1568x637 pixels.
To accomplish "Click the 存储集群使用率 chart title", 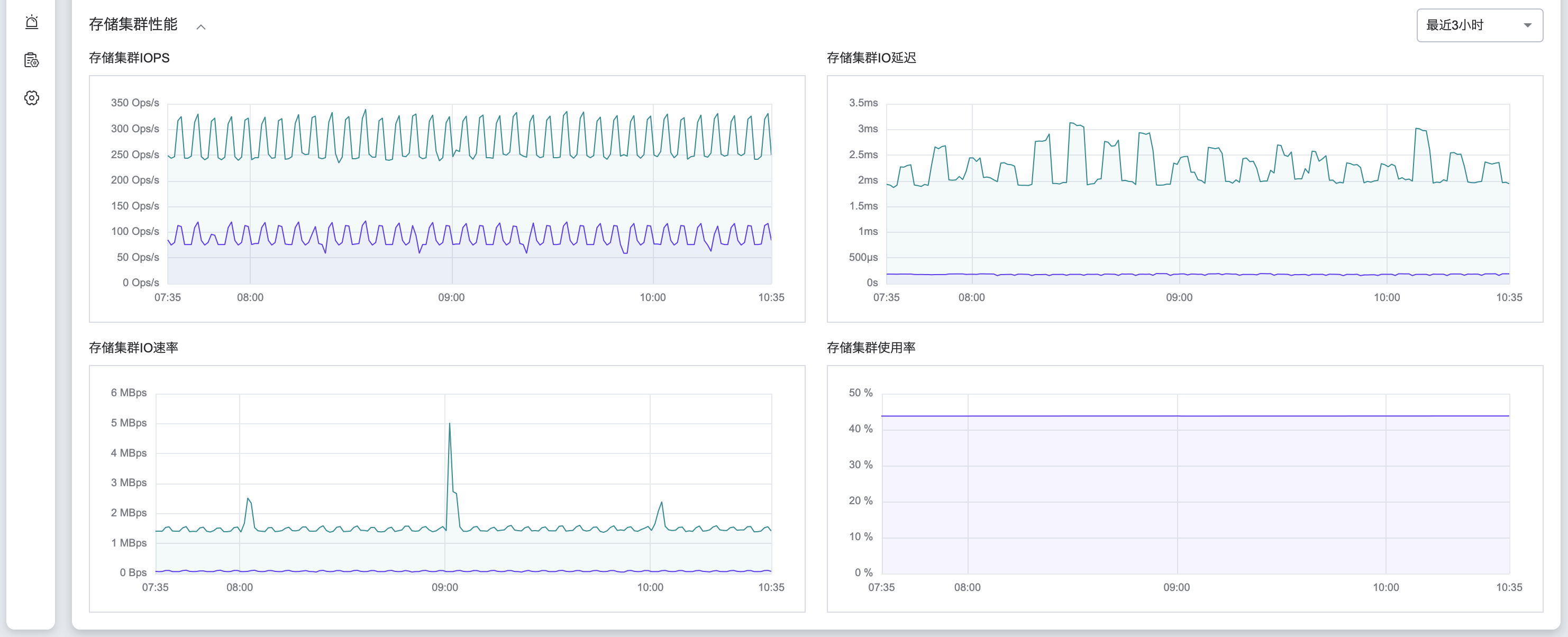I will click(871, 348).
